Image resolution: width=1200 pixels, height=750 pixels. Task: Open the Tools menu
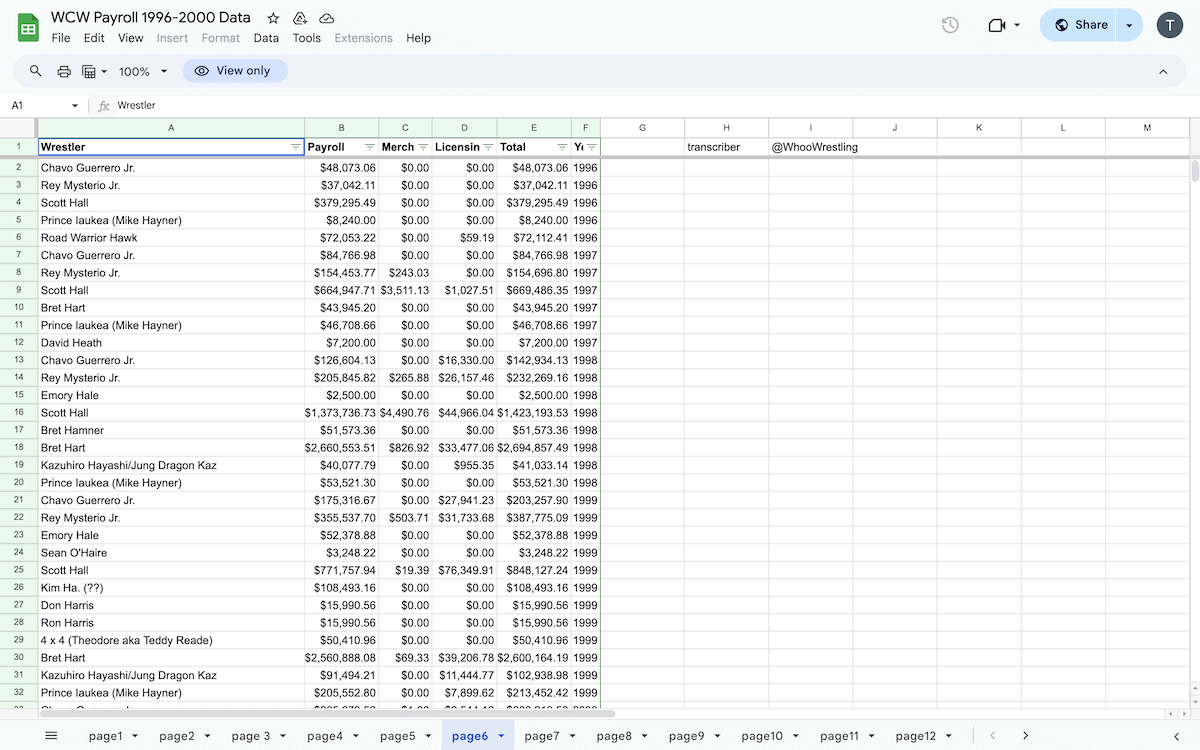coord(307,38)
